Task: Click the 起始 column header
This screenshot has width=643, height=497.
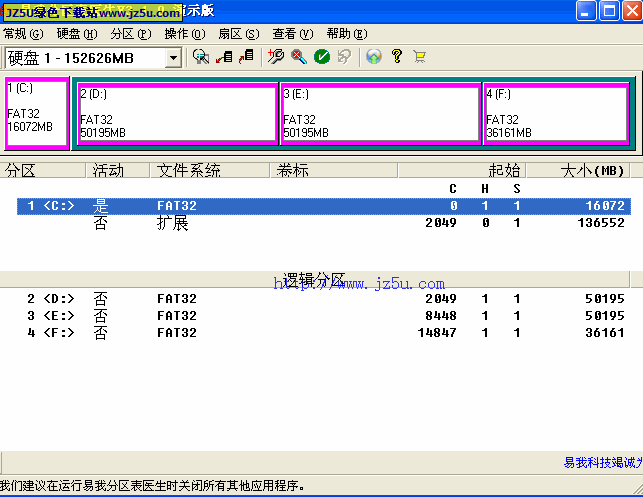Action: [x=462, y=170]
